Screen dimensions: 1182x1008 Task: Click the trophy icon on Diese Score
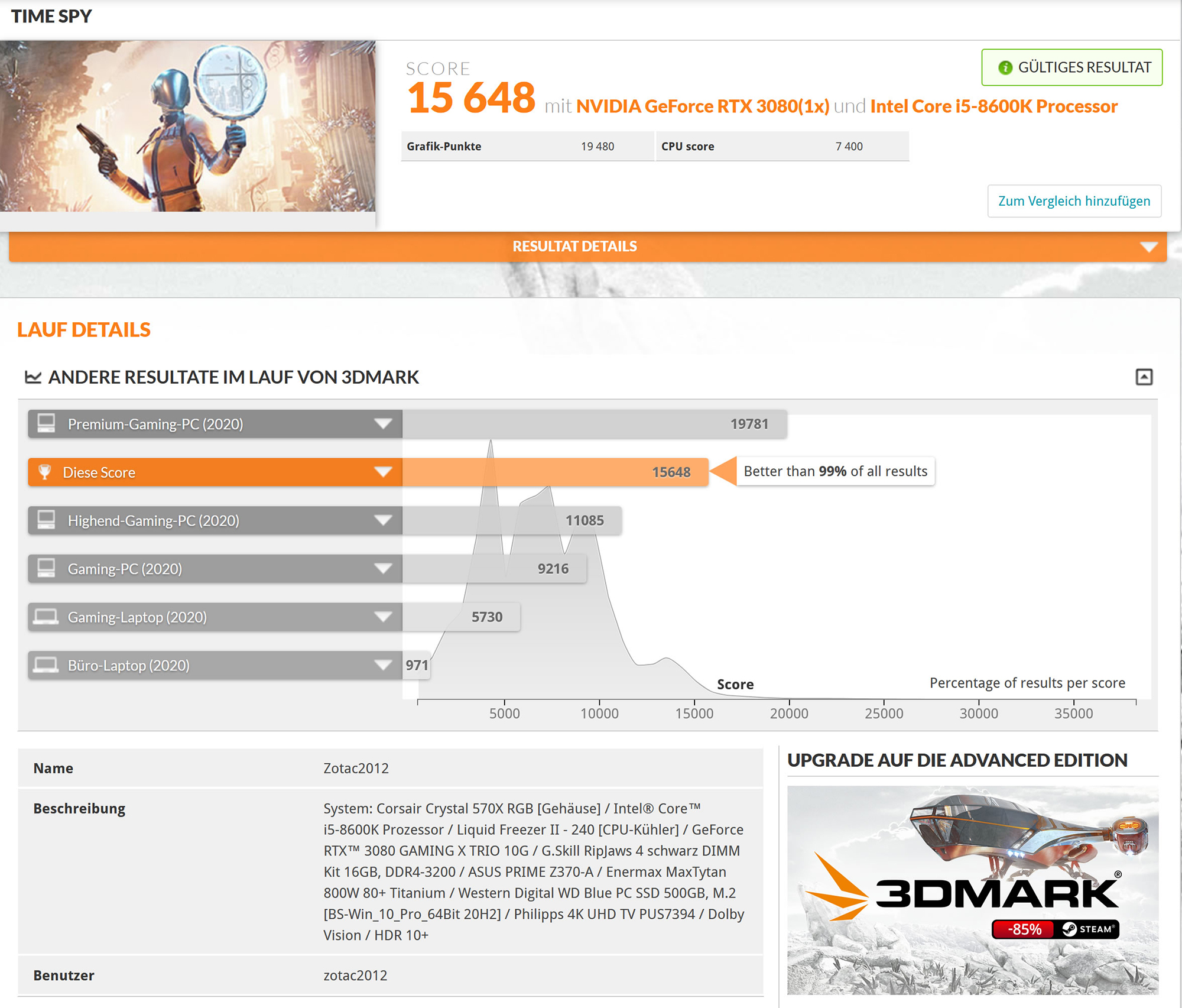(45, 472)
